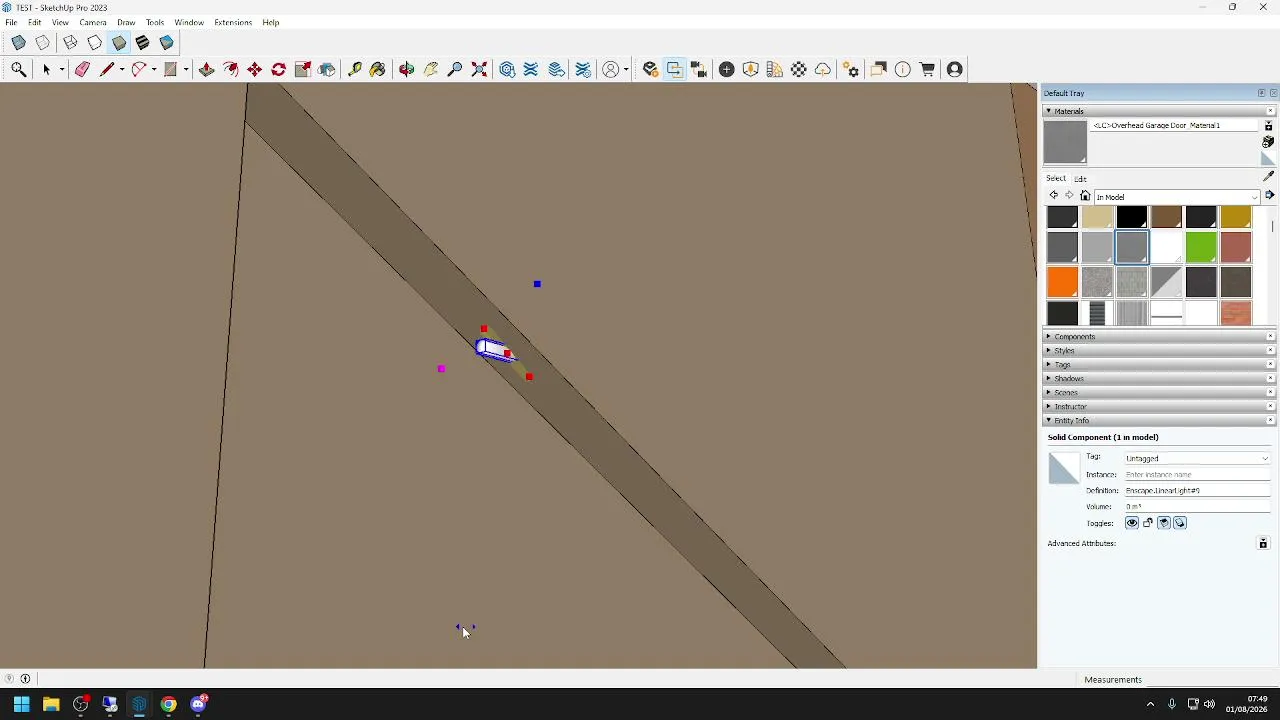Pick the Select arrow tool
The height and width of the screenshot is (720, 1280).
coord(46,69)
